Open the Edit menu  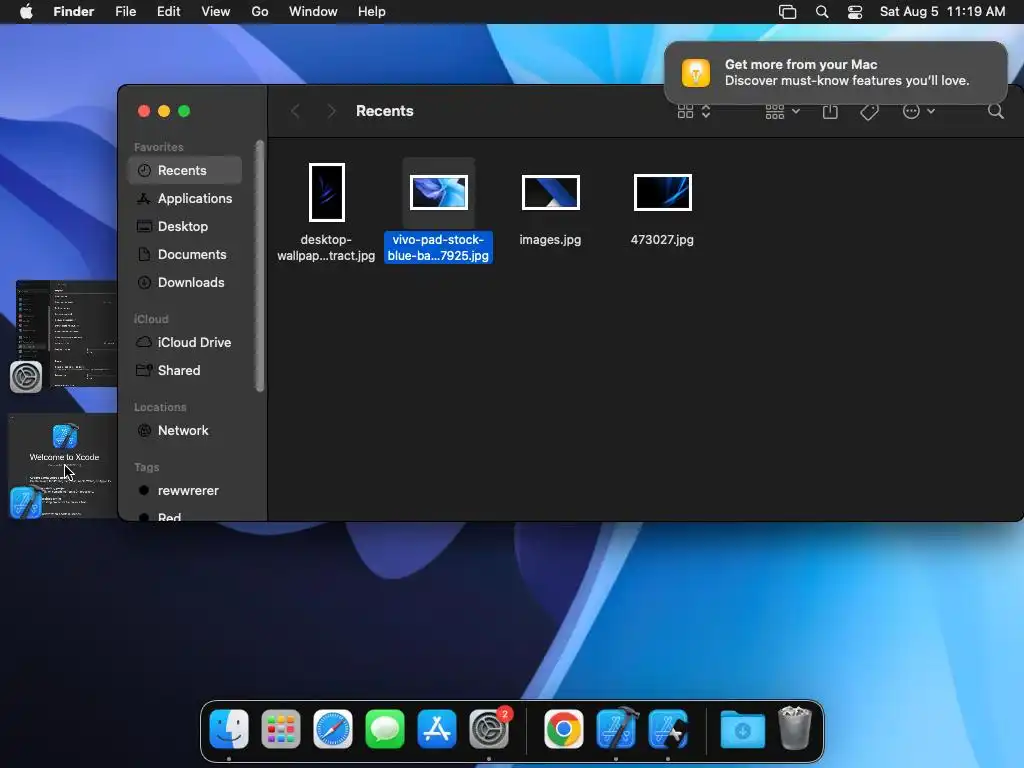pyautogui.click(x=168, y=12)
